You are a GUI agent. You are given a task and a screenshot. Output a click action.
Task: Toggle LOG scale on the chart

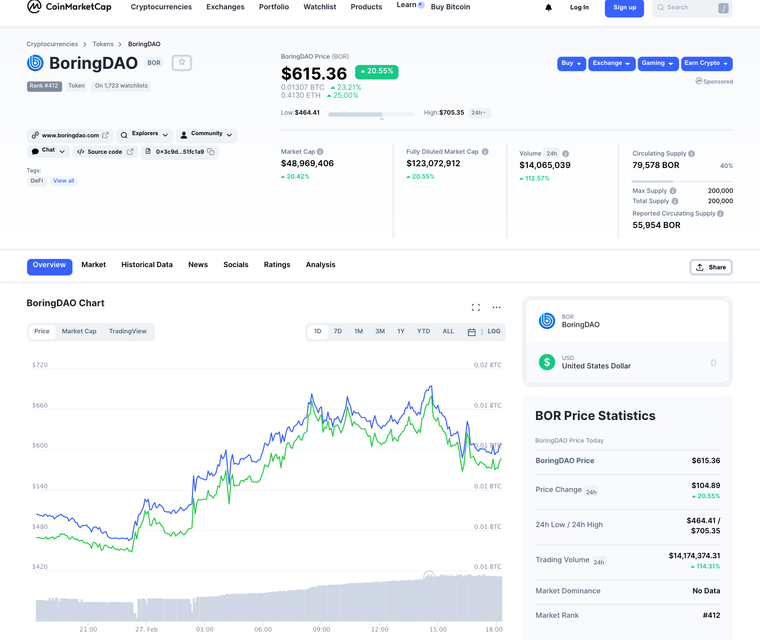coord(494,332)
